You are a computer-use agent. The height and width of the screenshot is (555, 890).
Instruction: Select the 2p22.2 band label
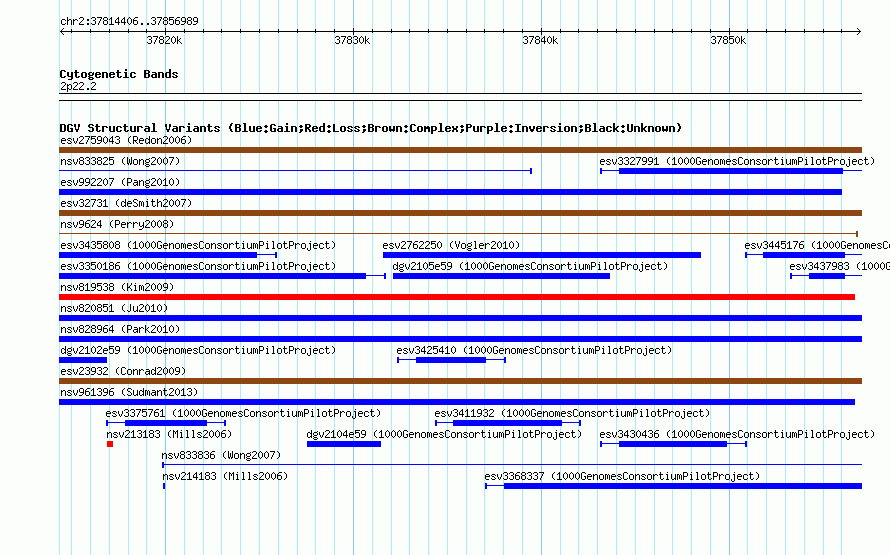click(x=78, y=86)
